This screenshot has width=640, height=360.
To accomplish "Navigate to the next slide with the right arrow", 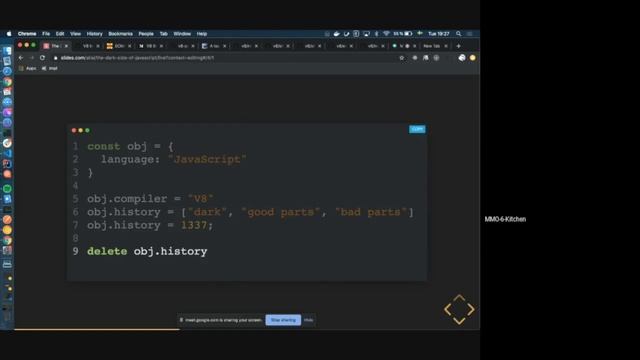I will coord(471,309).
